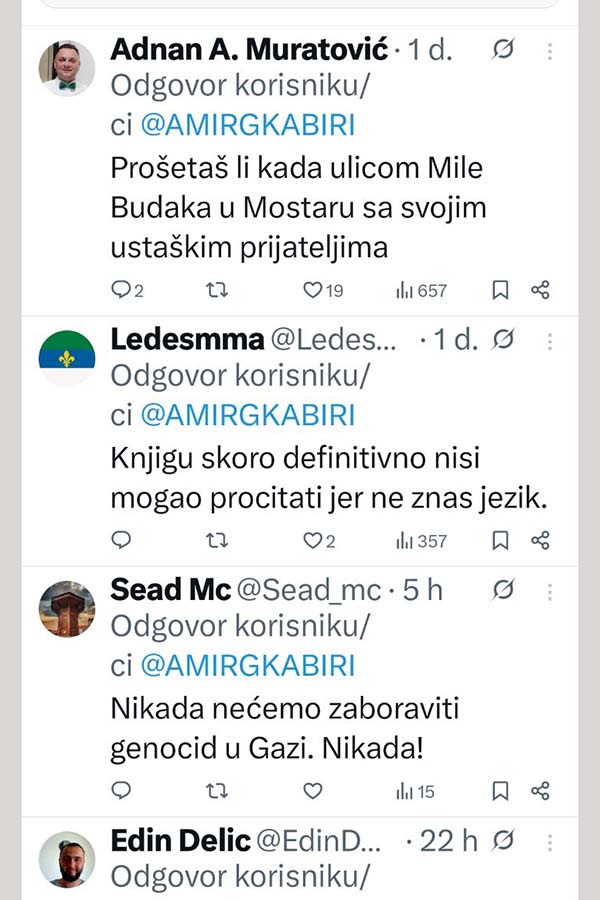Share Adnan A. Muratović's tweet

pos(540,290)
